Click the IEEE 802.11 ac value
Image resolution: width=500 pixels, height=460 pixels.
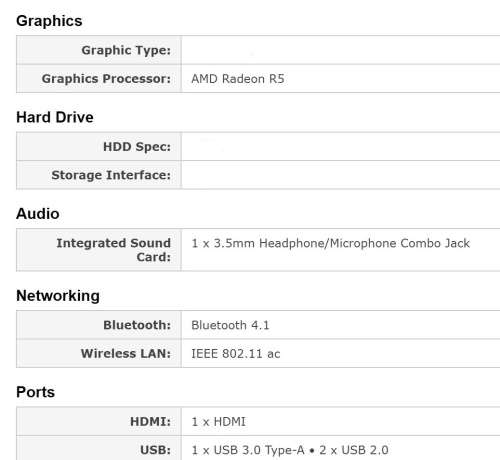point(236,354)
